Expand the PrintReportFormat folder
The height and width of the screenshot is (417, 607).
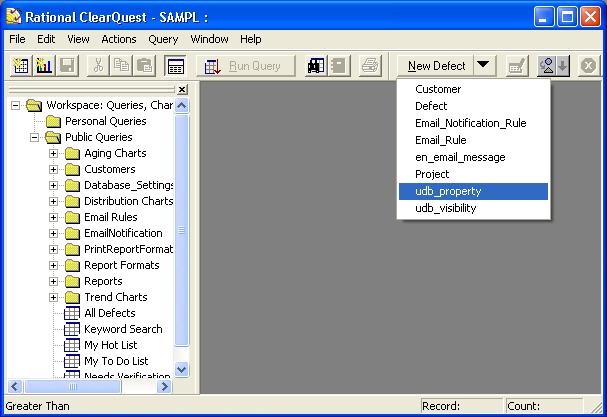click(53, 249)
